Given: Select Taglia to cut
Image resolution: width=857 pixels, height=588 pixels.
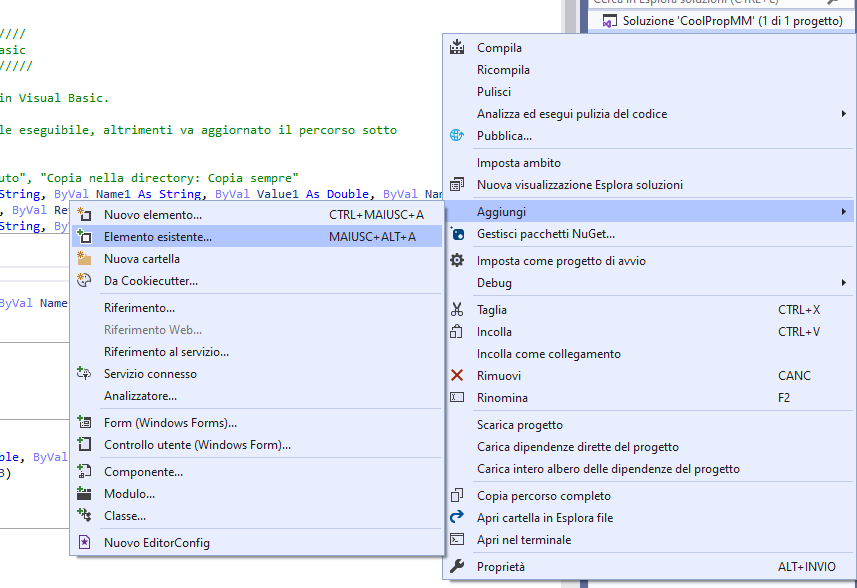Looking at the screenshot, I should click(649, 310).
